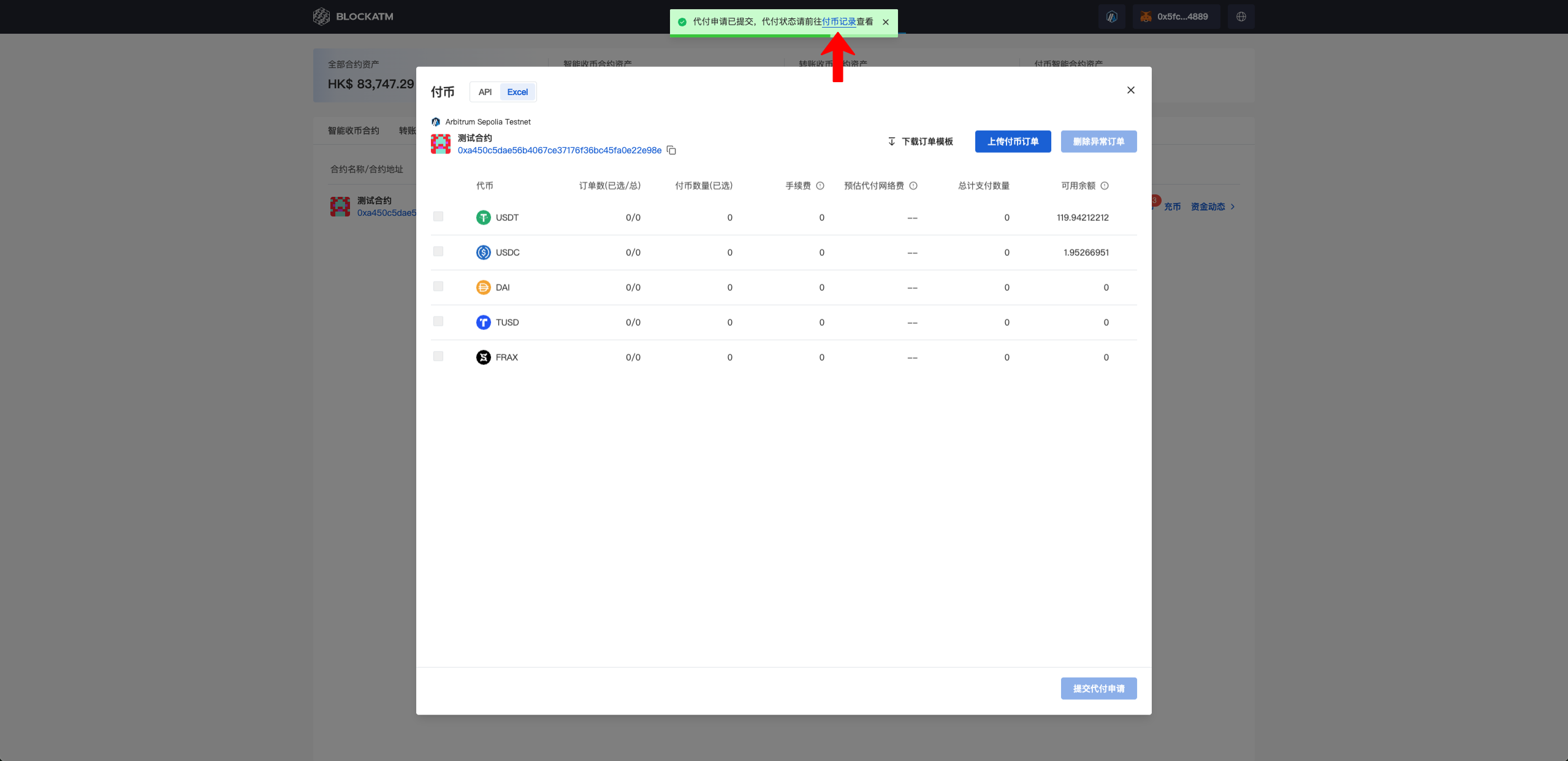
Task: Click the contract address link
Action: (x=559, y=150)
